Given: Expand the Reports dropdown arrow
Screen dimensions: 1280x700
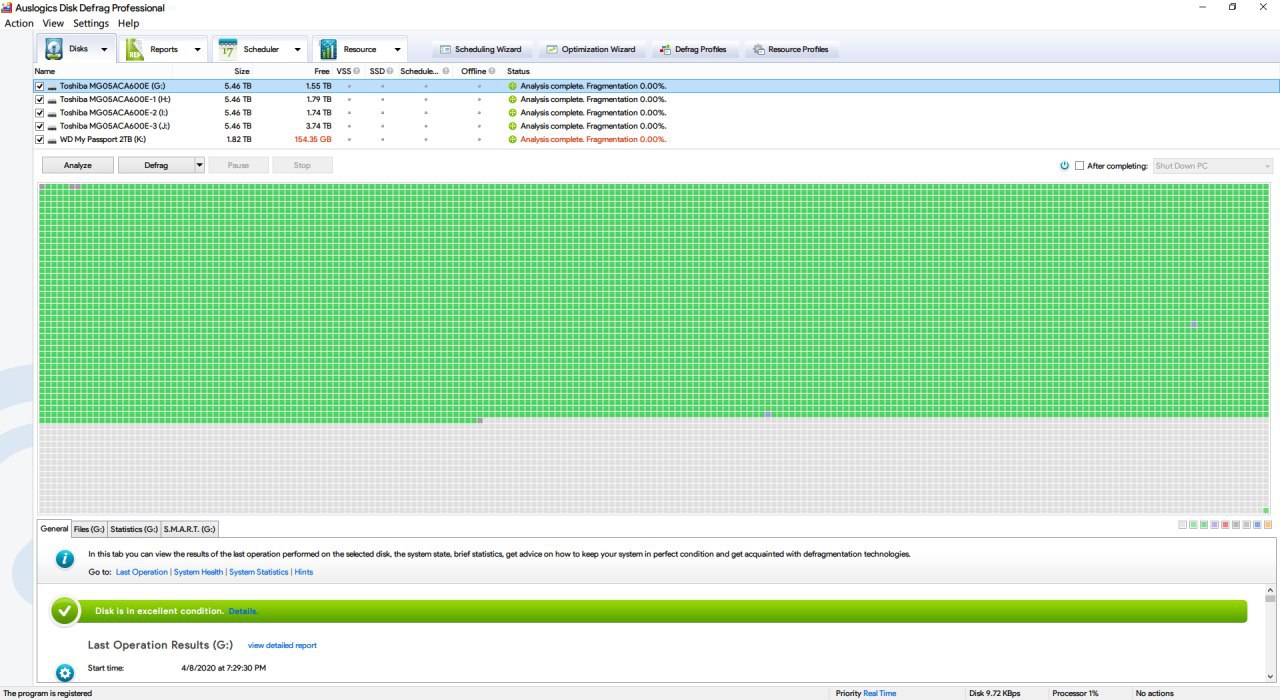Looking at the screenshot, I should [x=197, y=49].
